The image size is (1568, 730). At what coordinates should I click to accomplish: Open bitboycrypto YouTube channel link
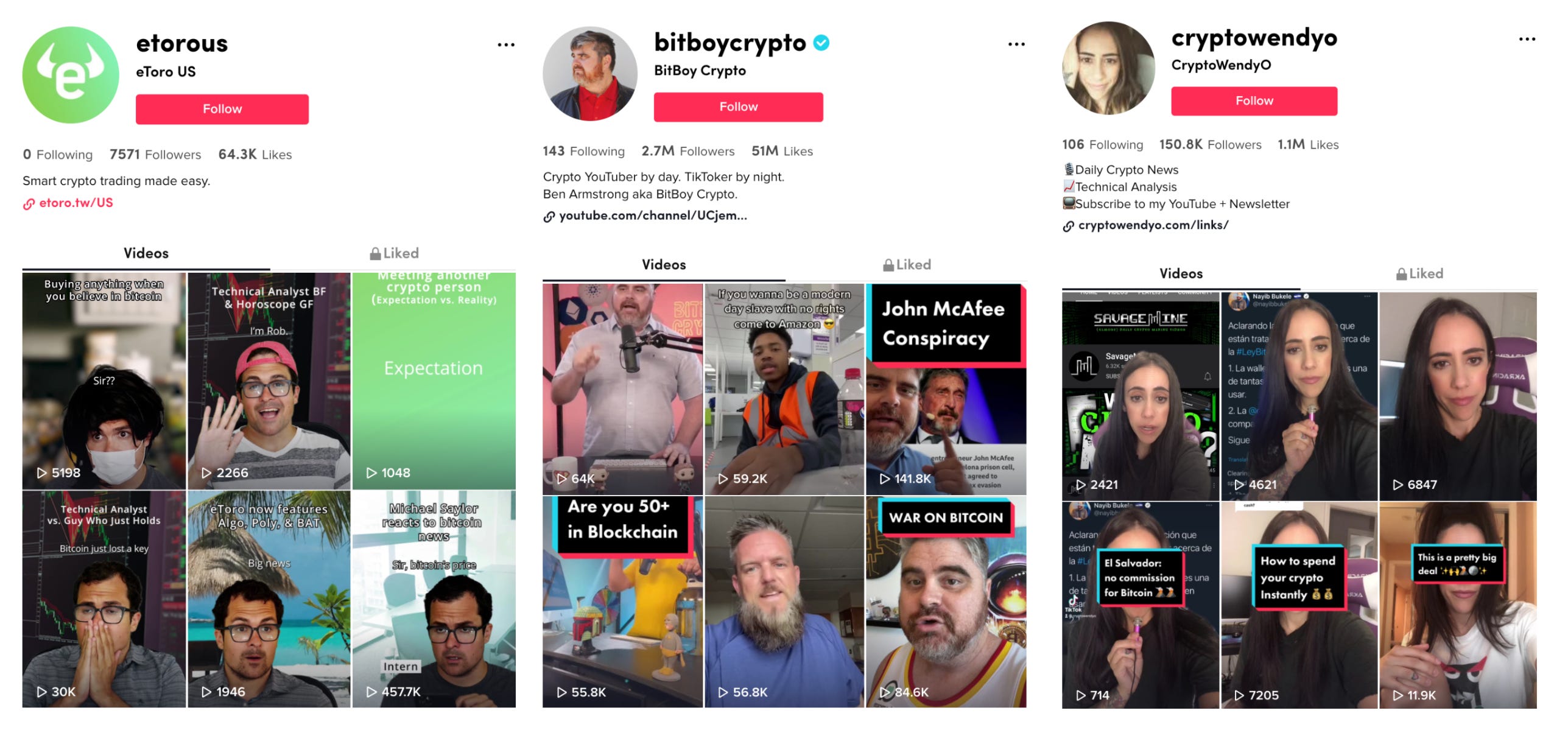[x=653, y=216]
